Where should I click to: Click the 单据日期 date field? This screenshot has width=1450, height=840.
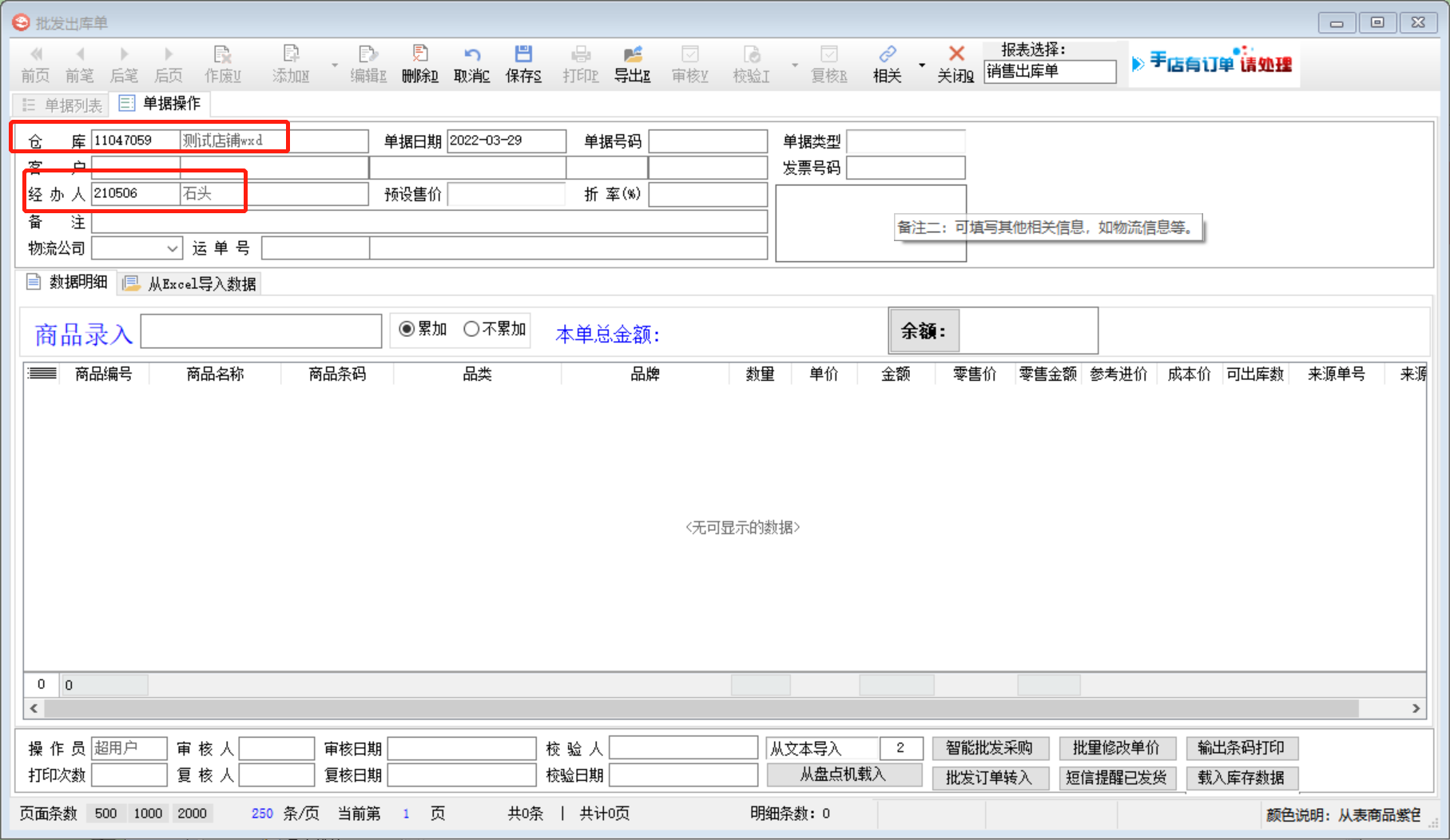507,141
